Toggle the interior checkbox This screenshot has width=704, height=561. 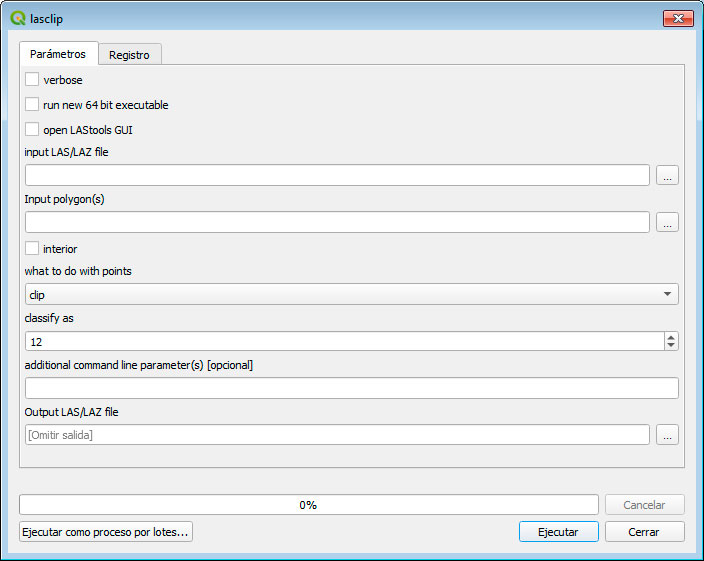(32, 248)
